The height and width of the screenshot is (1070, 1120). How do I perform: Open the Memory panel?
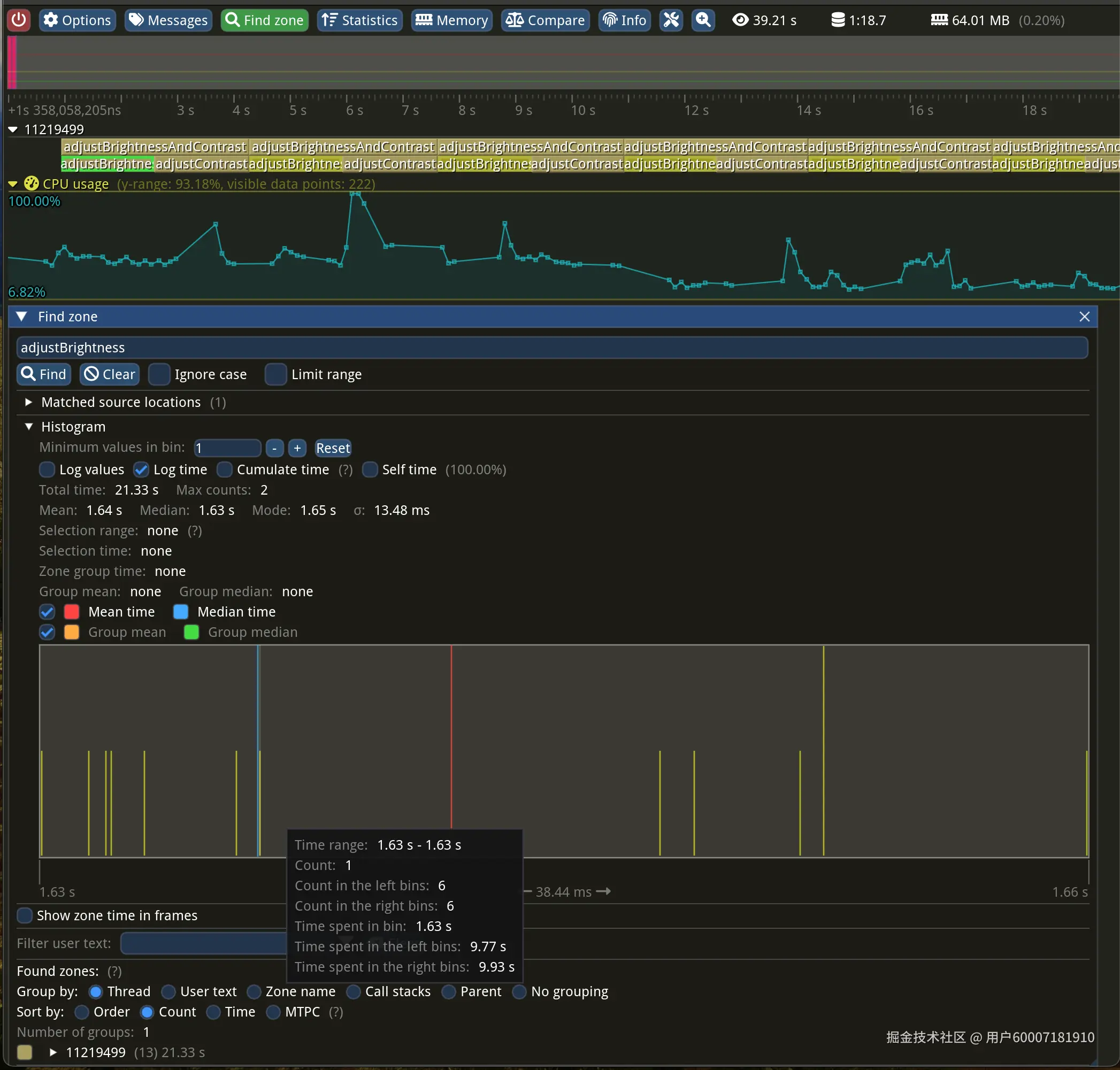(x=451, y=20)
